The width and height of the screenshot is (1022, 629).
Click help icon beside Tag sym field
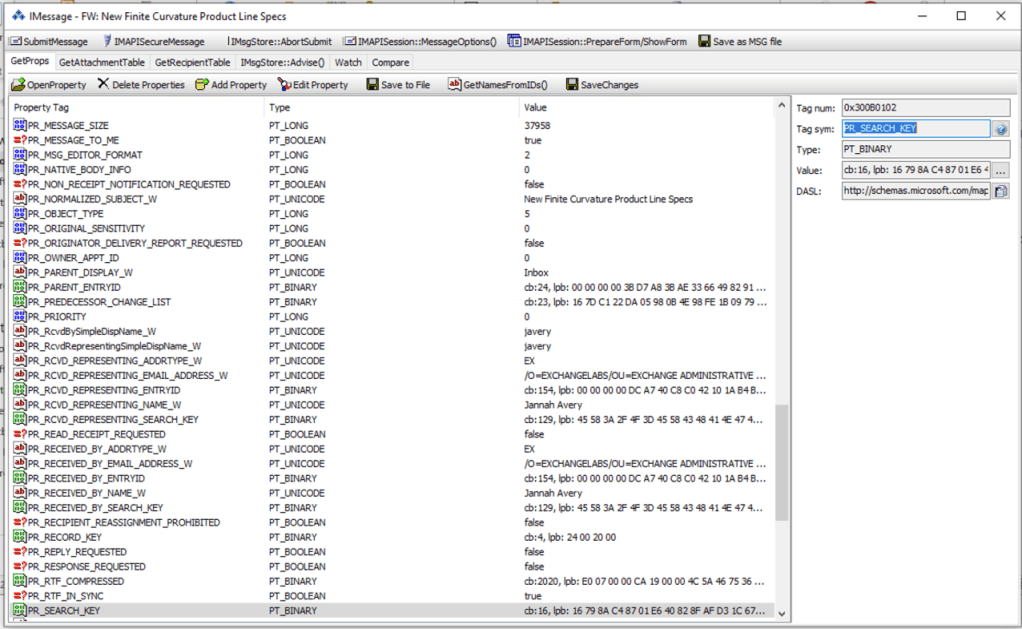[1001, 129]
